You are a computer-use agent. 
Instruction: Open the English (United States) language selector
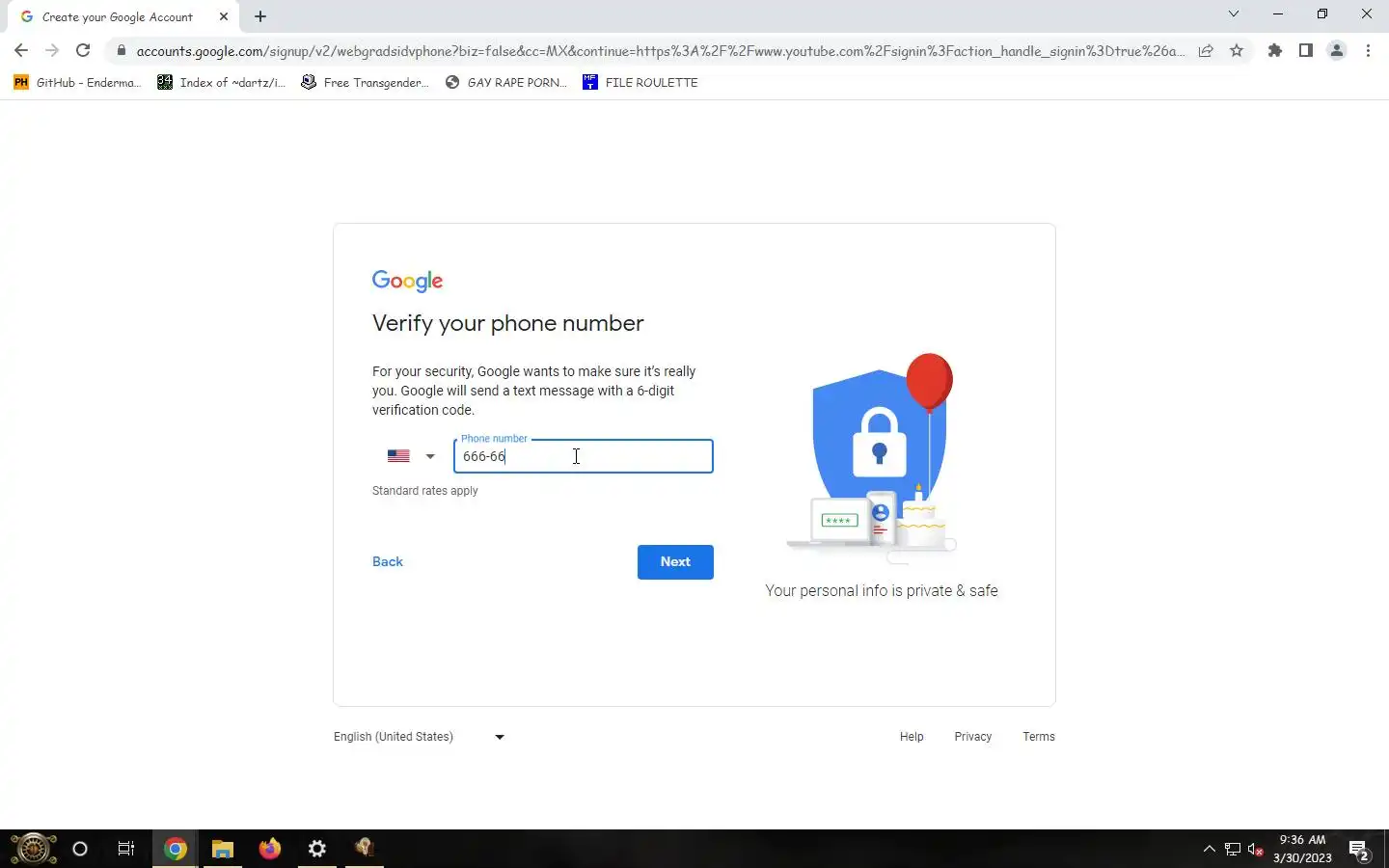click(x=420, y=737)
